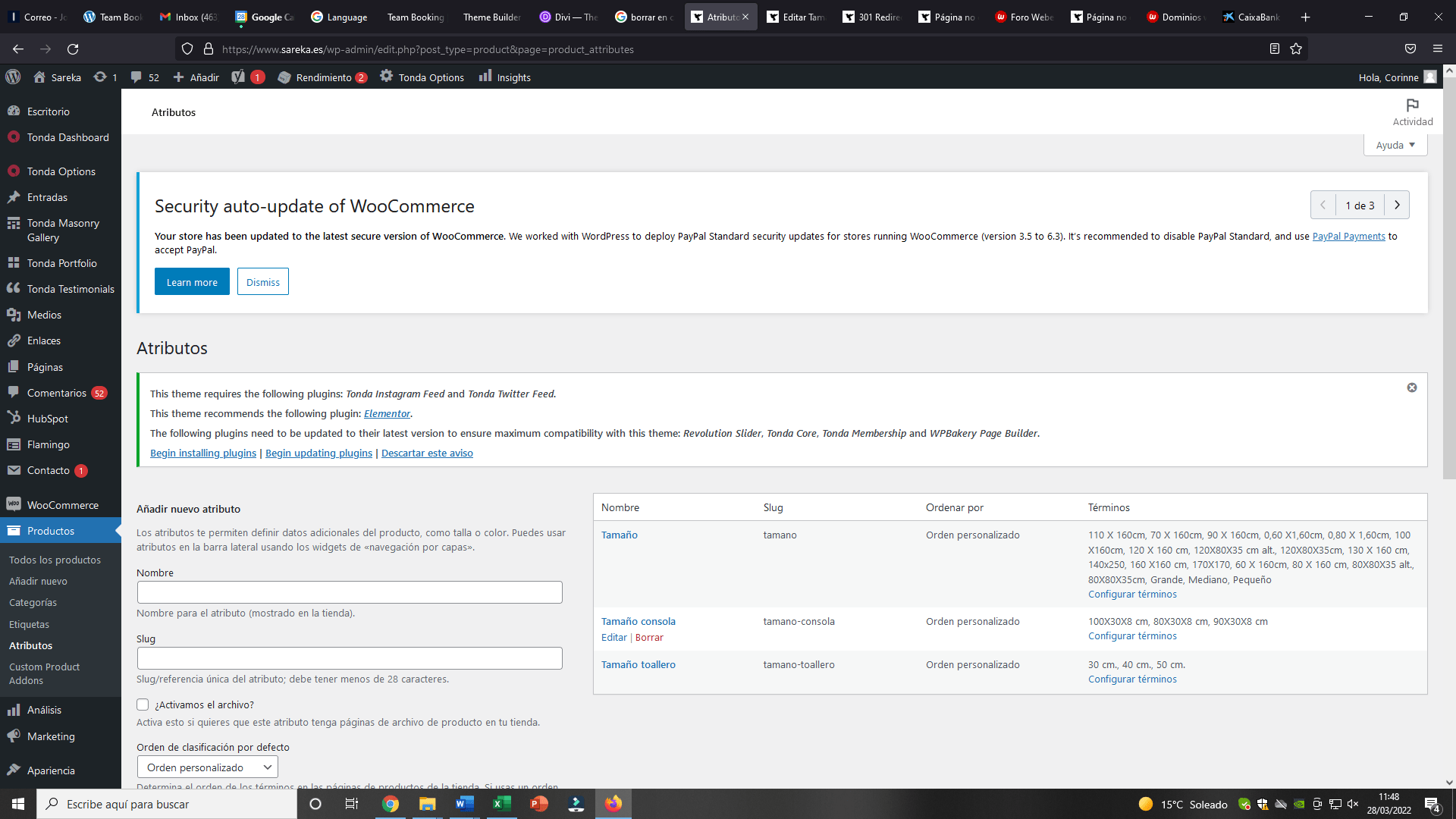Open Medios media library
The height and width of the screenshot is (819, 1456).
pyautogui.click(x=61, y=315)
